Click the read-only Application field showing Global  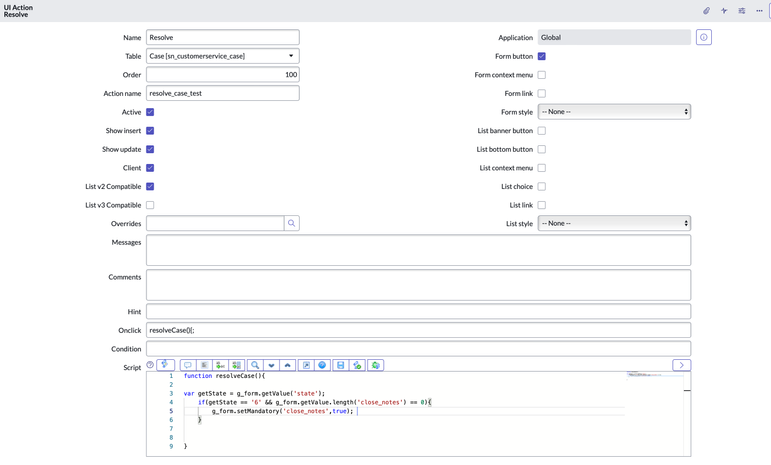tap(614, 37)
